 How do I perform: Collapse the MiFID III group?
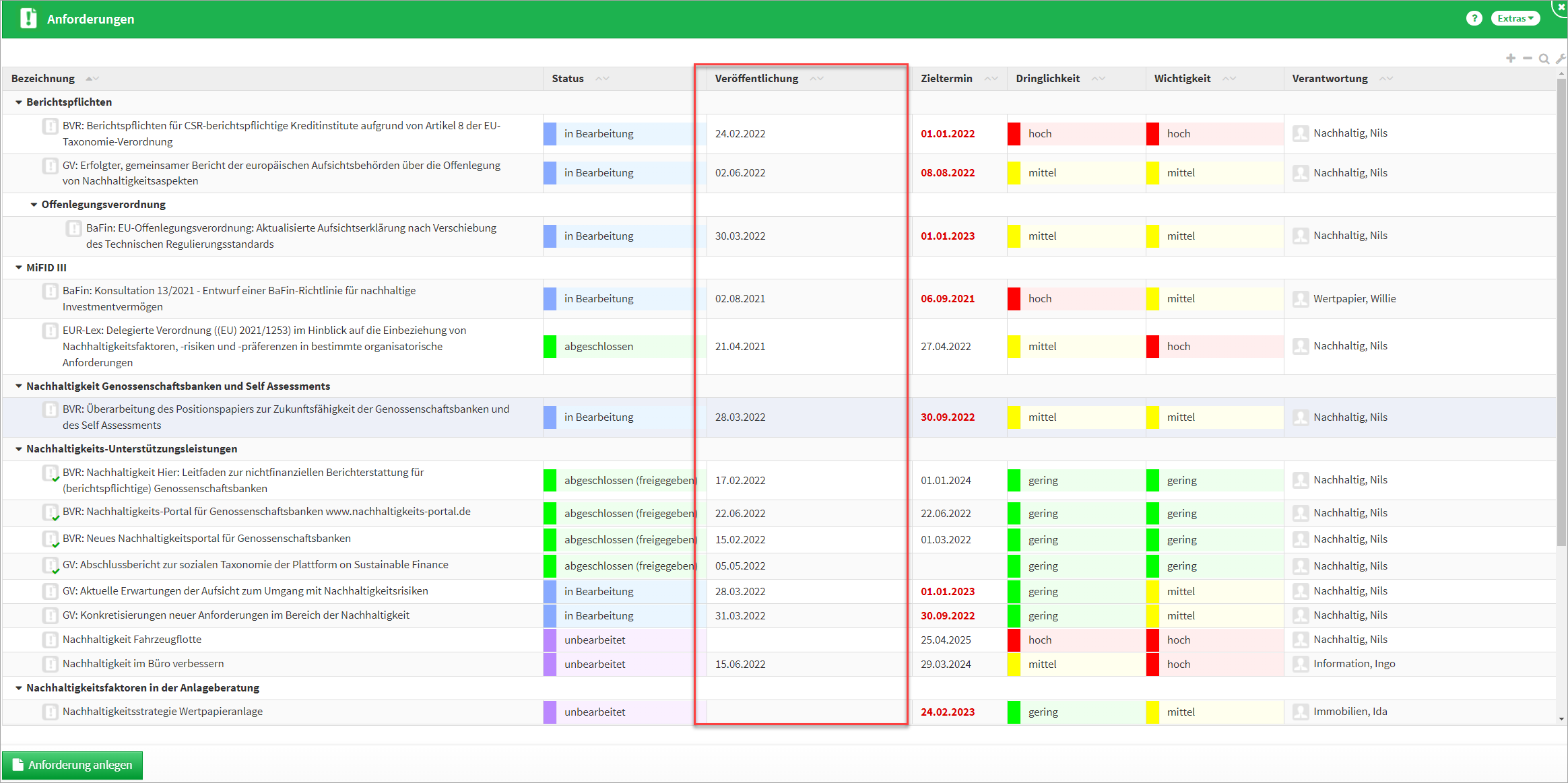click(x=19, y=268)
